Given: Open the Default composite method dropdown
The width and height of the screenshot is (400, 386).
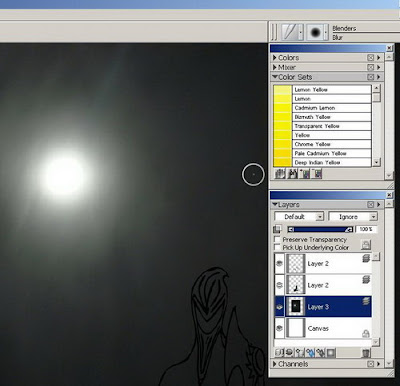Looking at the screenshot, I should click(299, 217).
